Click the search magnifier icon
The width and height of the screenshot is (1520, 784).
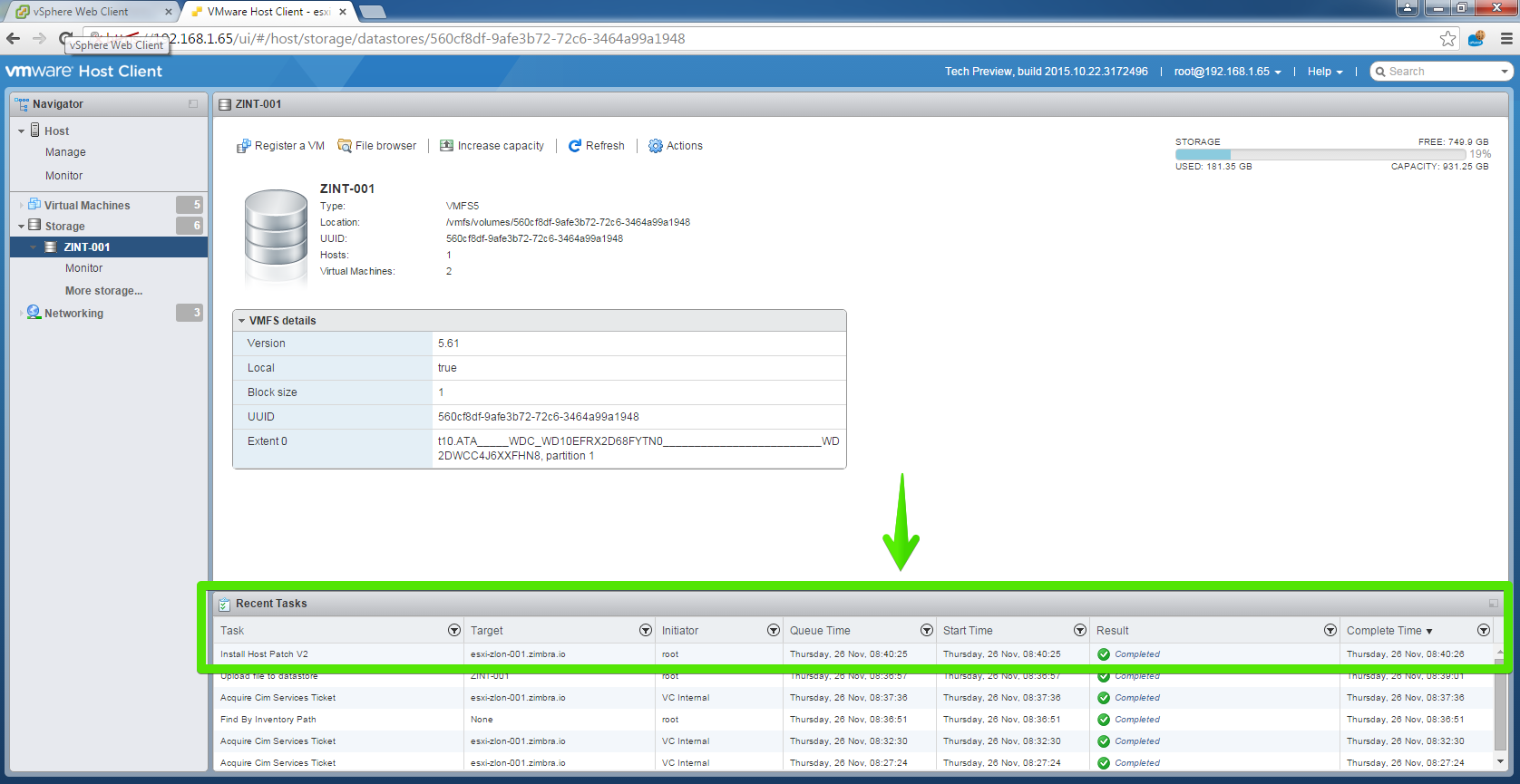pos(1380,72)
